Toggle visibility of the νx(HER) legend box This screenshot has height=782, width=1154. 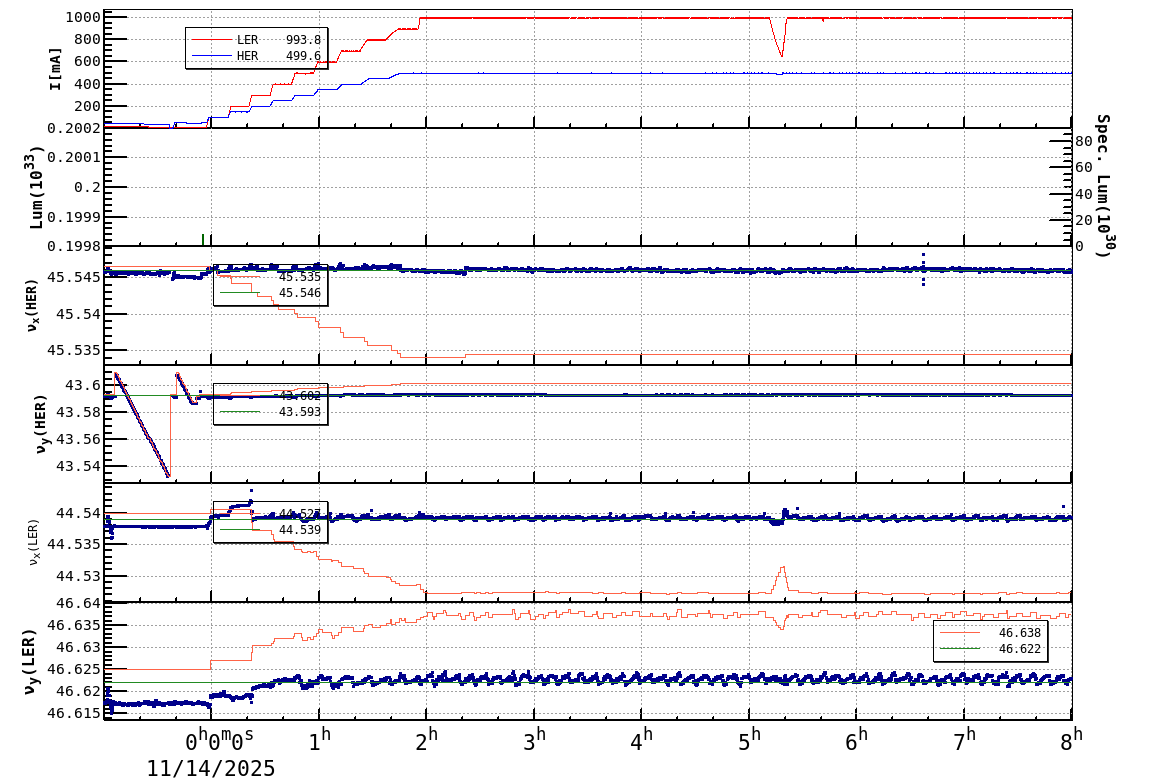(270, 285)
